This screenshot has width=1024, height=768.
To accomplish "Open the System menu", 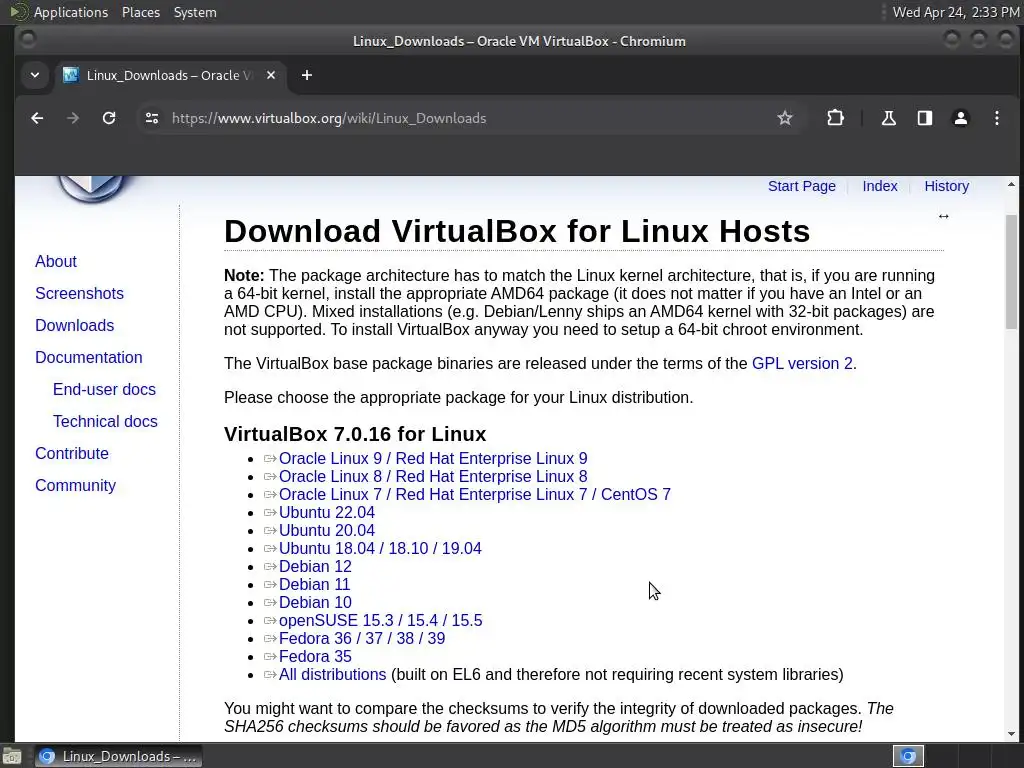I will pos(195,12).
